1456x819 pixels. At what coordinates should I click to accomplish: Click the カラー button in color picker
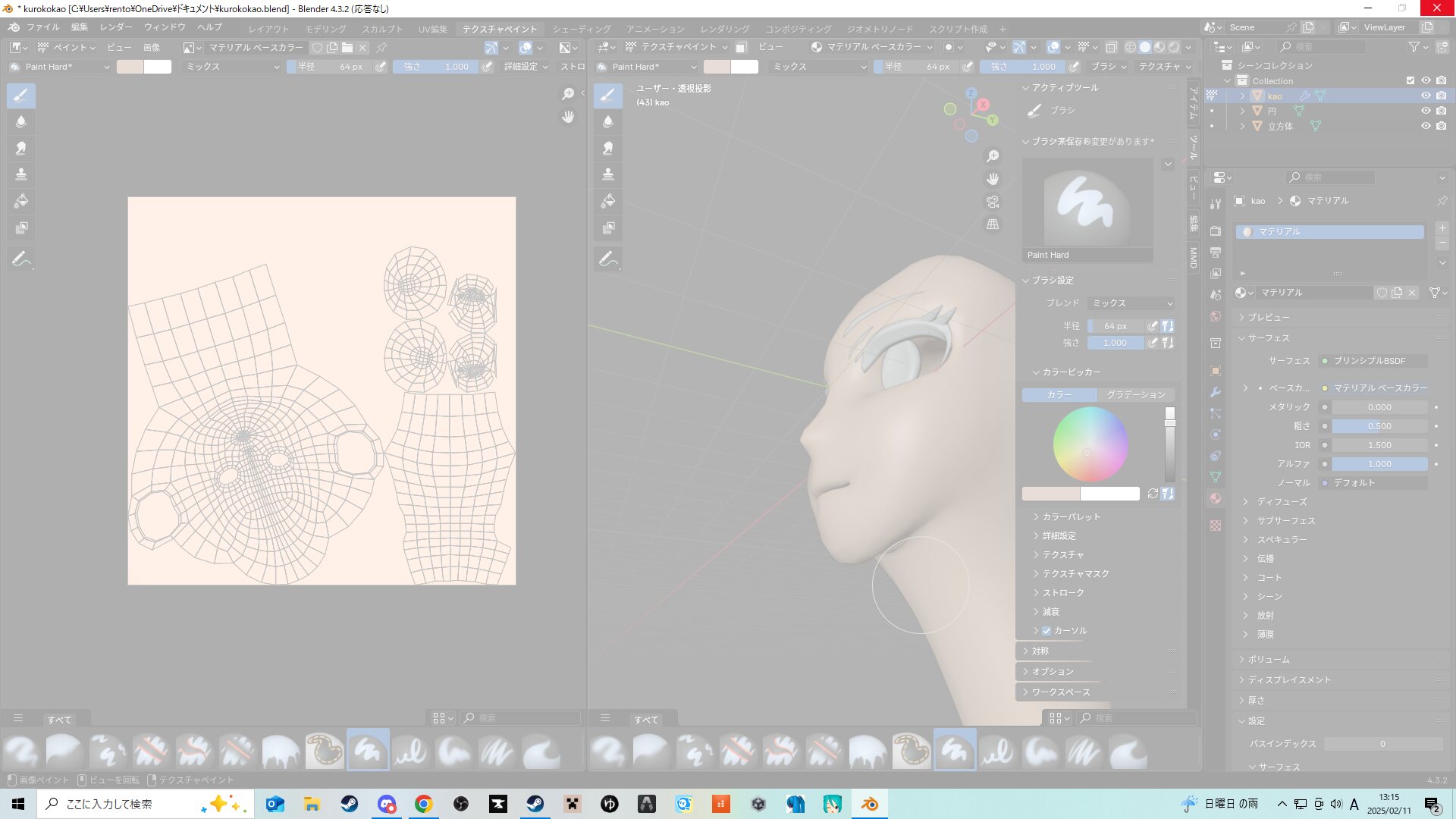[x=1059, y=395]
